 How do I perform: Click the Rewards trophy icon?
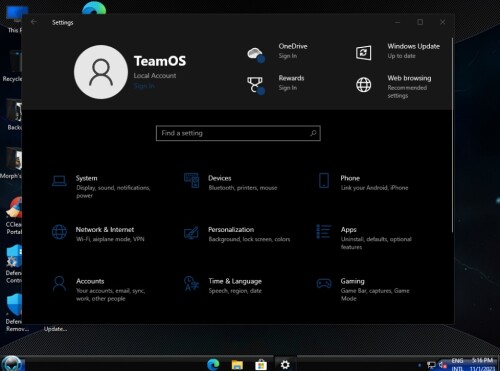click(256, 85)
